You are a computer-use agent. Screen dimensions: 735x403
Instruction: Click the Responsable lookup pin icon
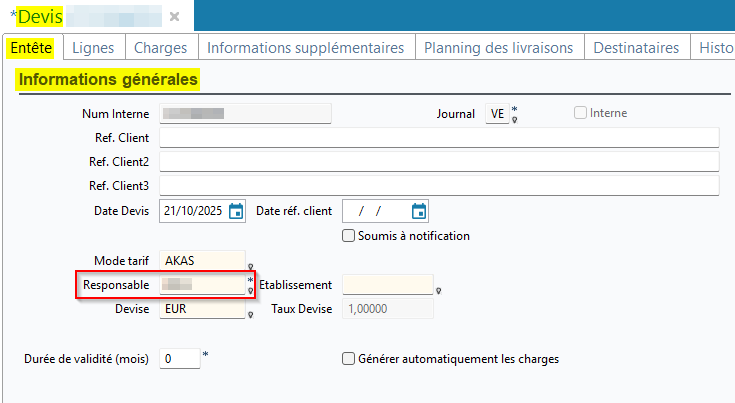tap(250, 291)
